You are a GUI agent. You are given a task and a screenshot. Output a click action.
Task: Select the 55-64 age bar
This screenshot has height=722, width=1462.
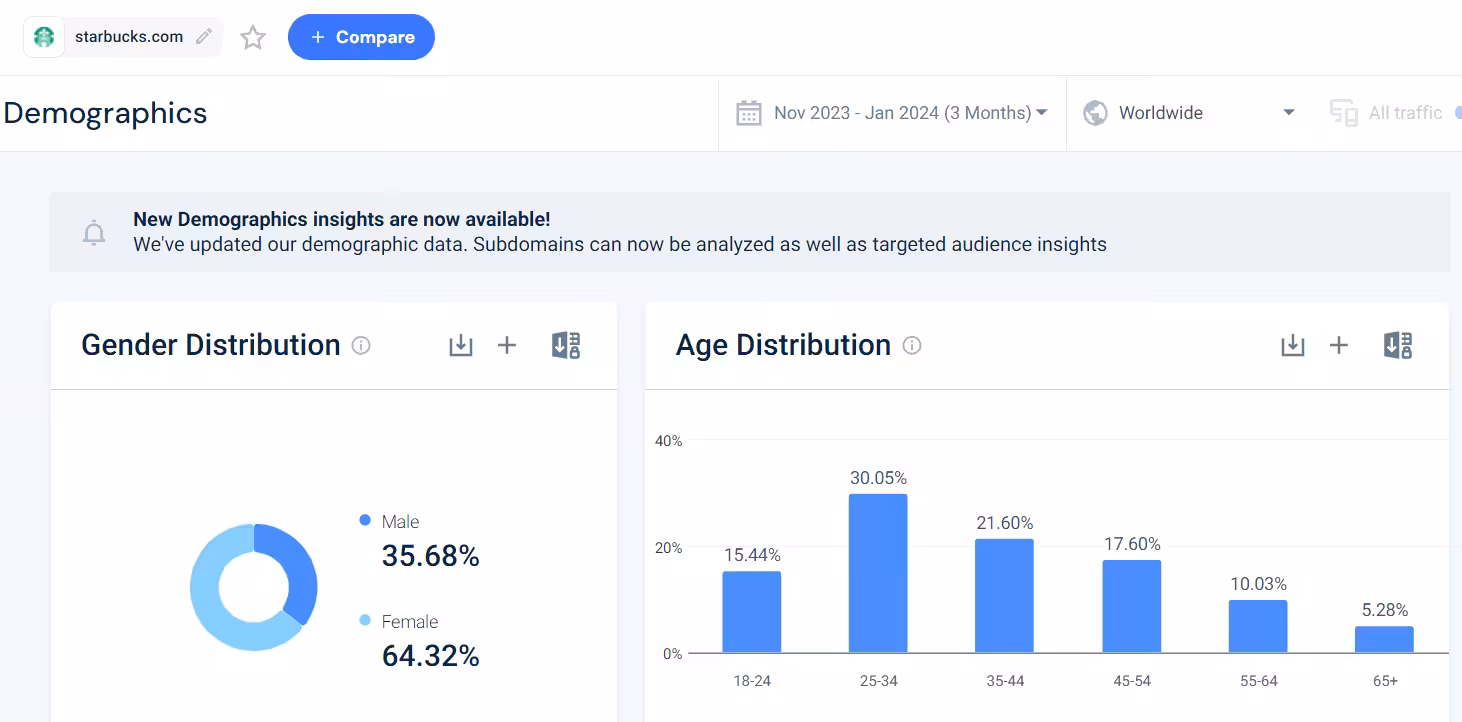click(x=1258, y=626)
